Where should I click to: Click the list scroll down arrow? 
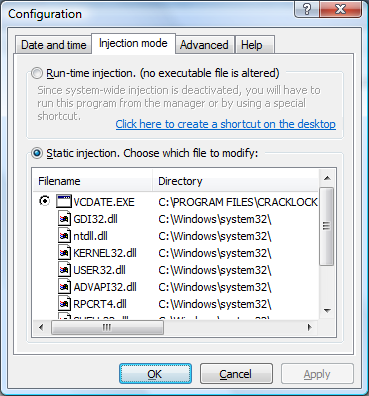[327, 311]
